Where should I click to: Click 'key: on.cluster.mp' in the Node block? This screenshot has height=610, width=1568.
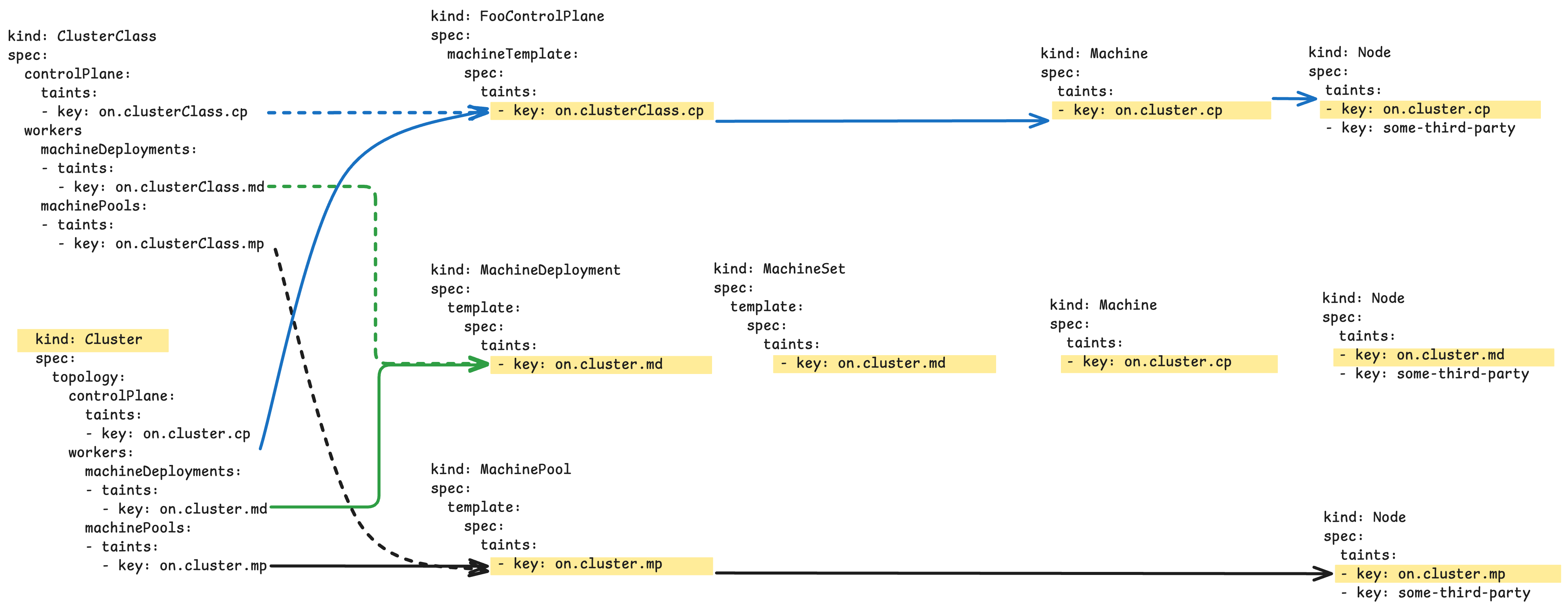pos(1447,574)
